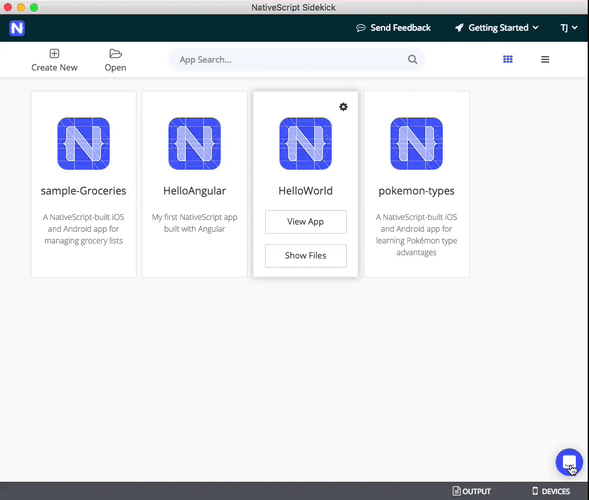The height and width of the screenshot is (500, 589).
Task: Switch to grid view
Action: 508,59
